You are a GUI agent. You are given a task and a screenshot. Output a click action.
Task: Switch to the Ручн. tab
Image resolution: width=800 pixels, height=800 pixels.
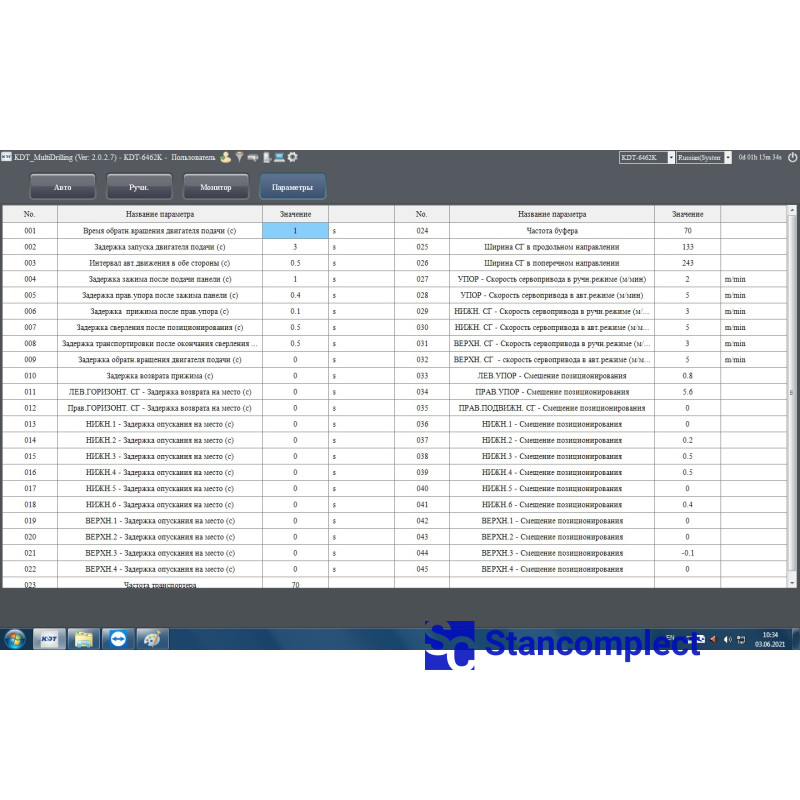pos(139,187)
